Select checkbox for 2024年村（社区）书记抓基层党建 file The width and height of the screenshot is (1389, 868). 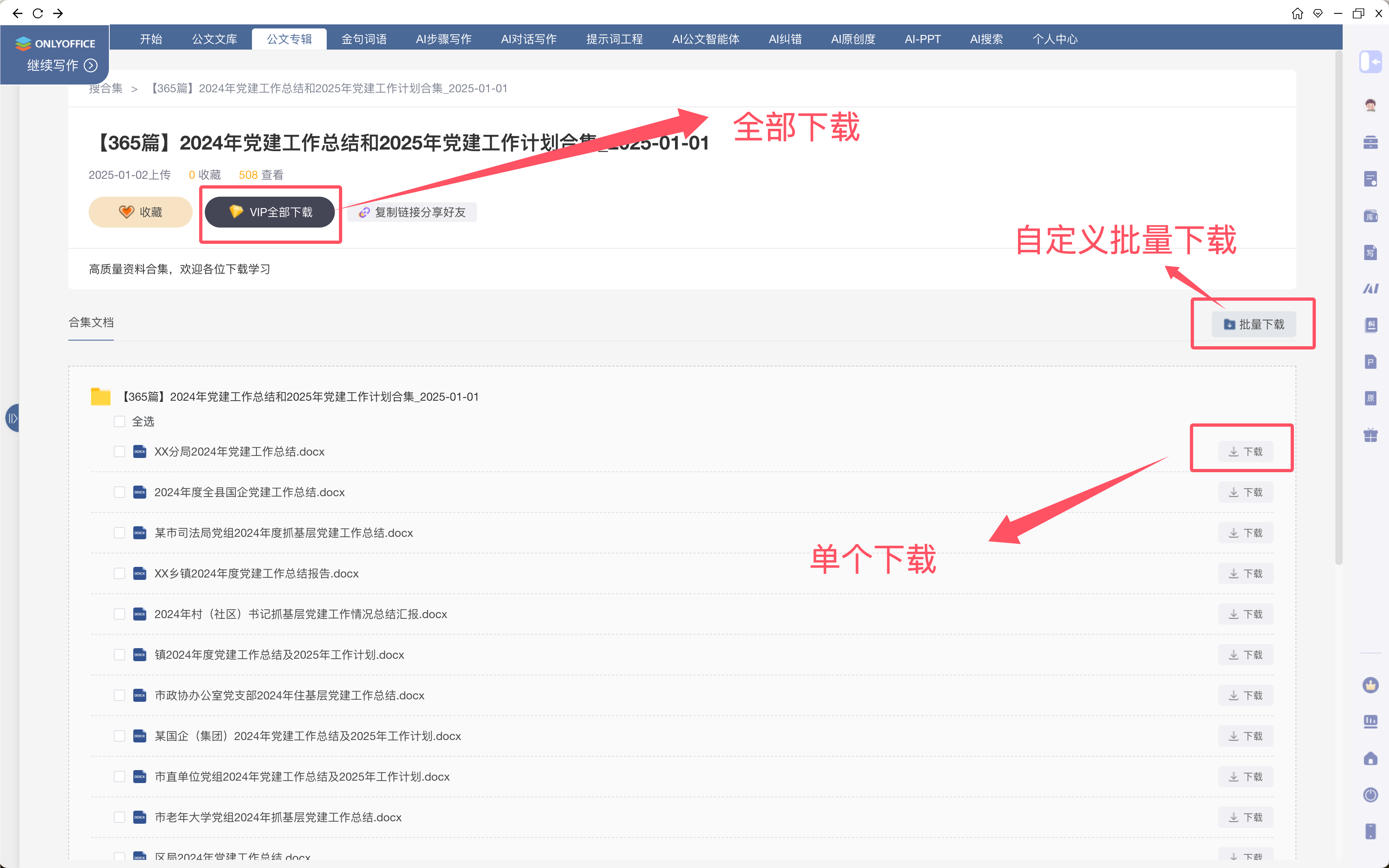click(x=119, y=614)
